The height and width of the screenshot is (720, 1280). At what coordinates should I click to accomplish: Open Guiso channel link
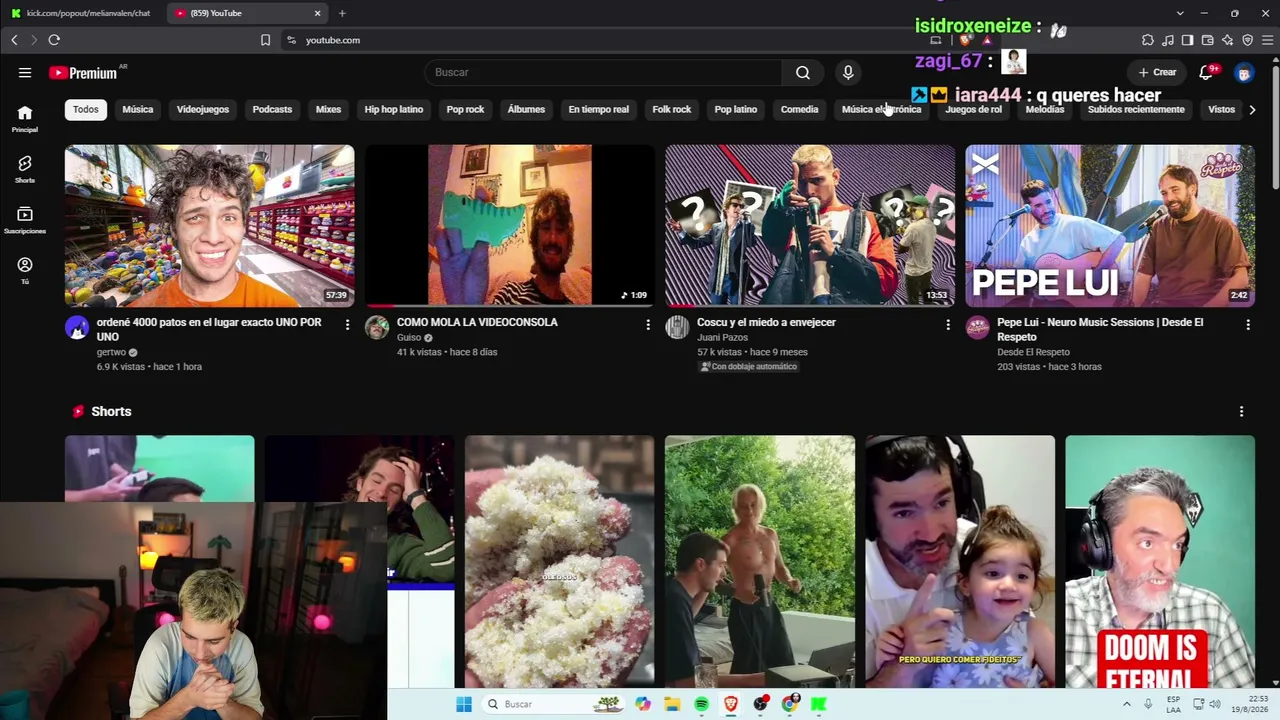[x=409, y=338]
